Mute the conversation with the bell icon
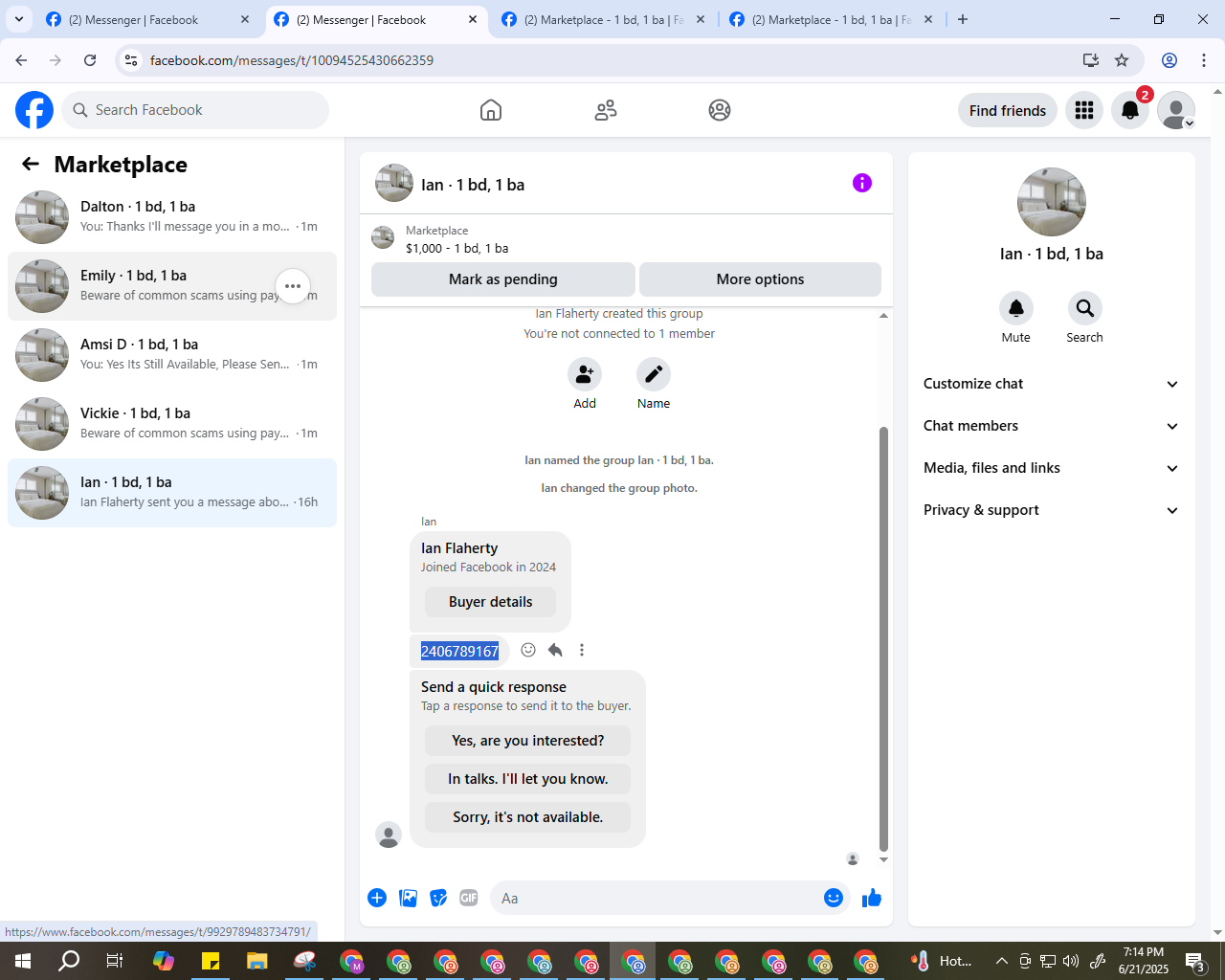 coord(1016,308)
